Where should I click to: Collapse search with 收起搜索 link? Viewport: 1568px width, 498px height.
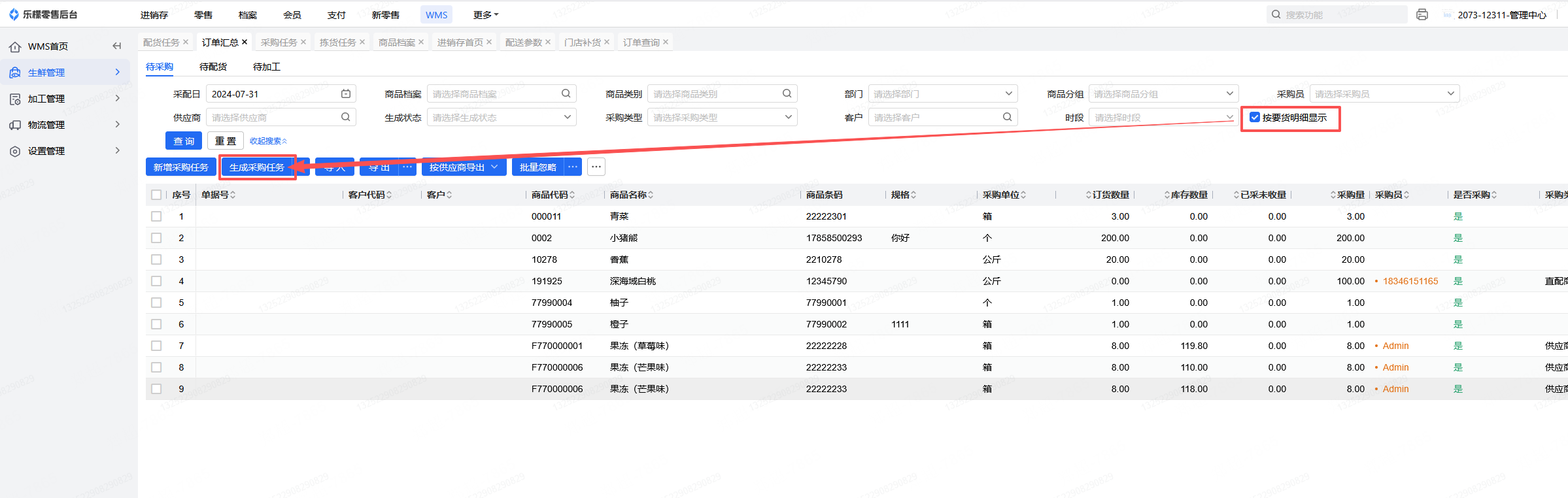pyautogui.click(x=268, y=141)
